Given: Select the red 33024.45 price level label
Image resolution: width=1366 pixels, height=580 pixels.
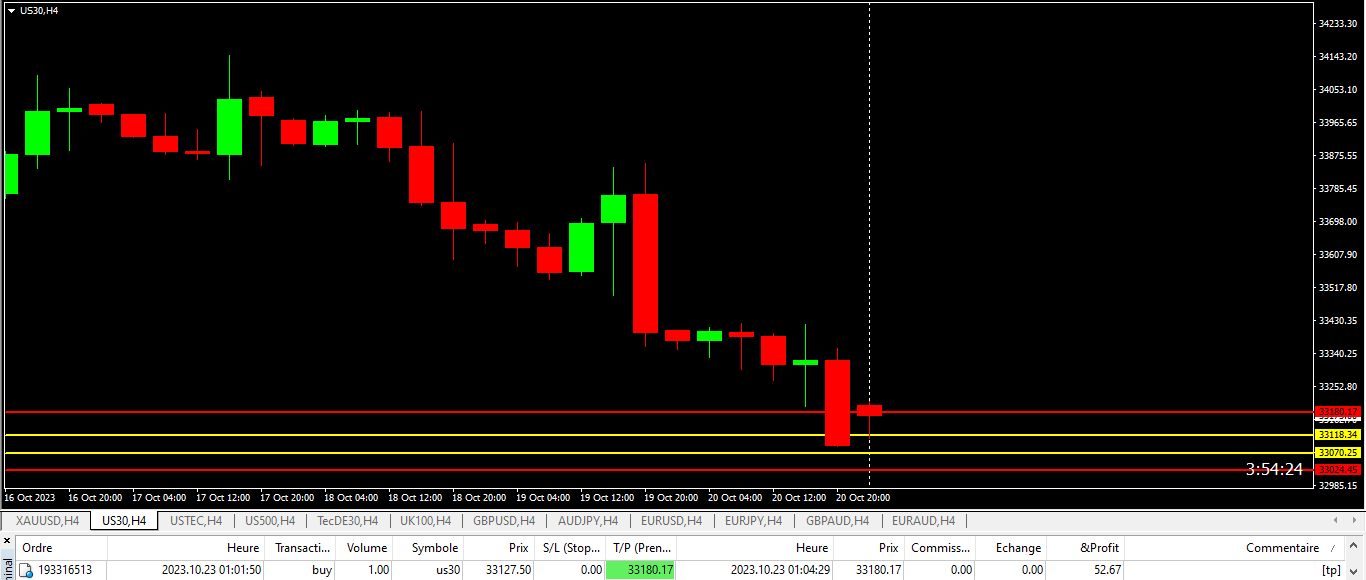Looking at the screenshot, I should (1338, 469).
